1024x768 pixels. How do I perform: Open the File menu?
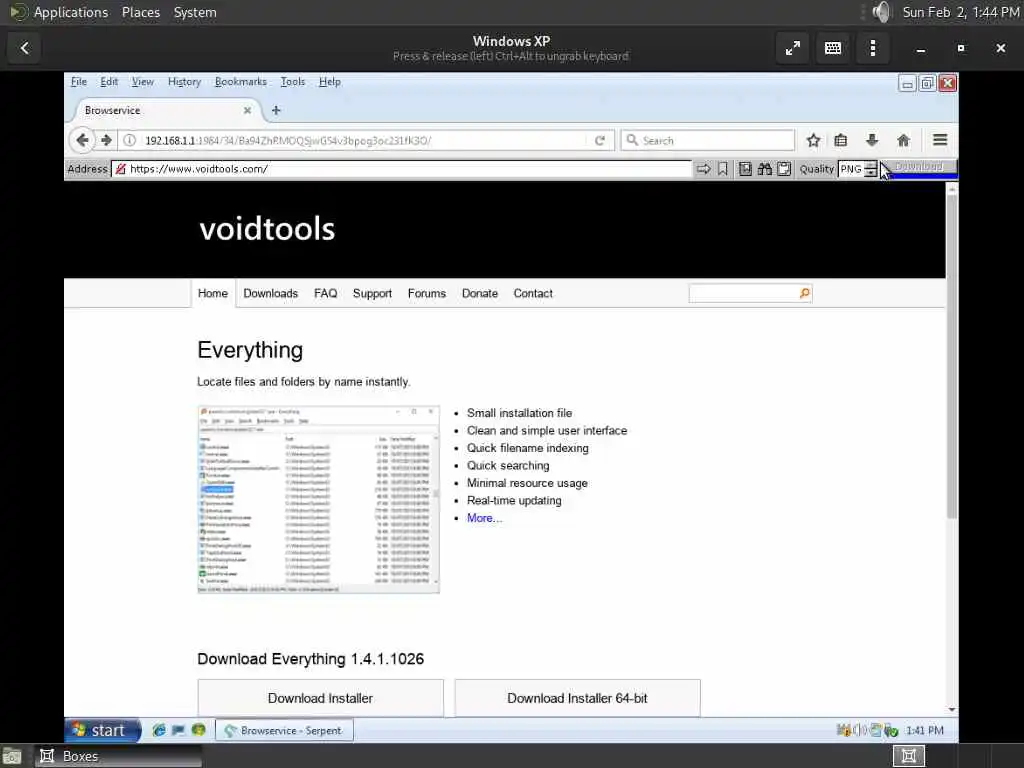(79, 82)
